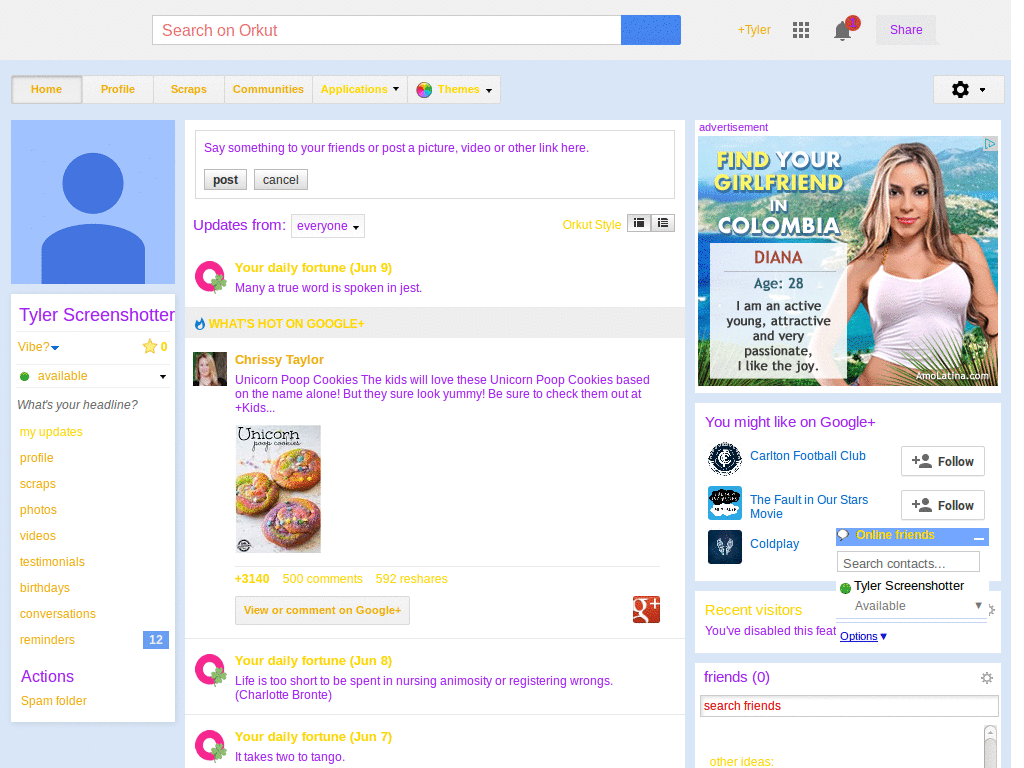1024x768 pixels.
Task: Follow The Fault in Our Stars Movie
Action: 942,505
